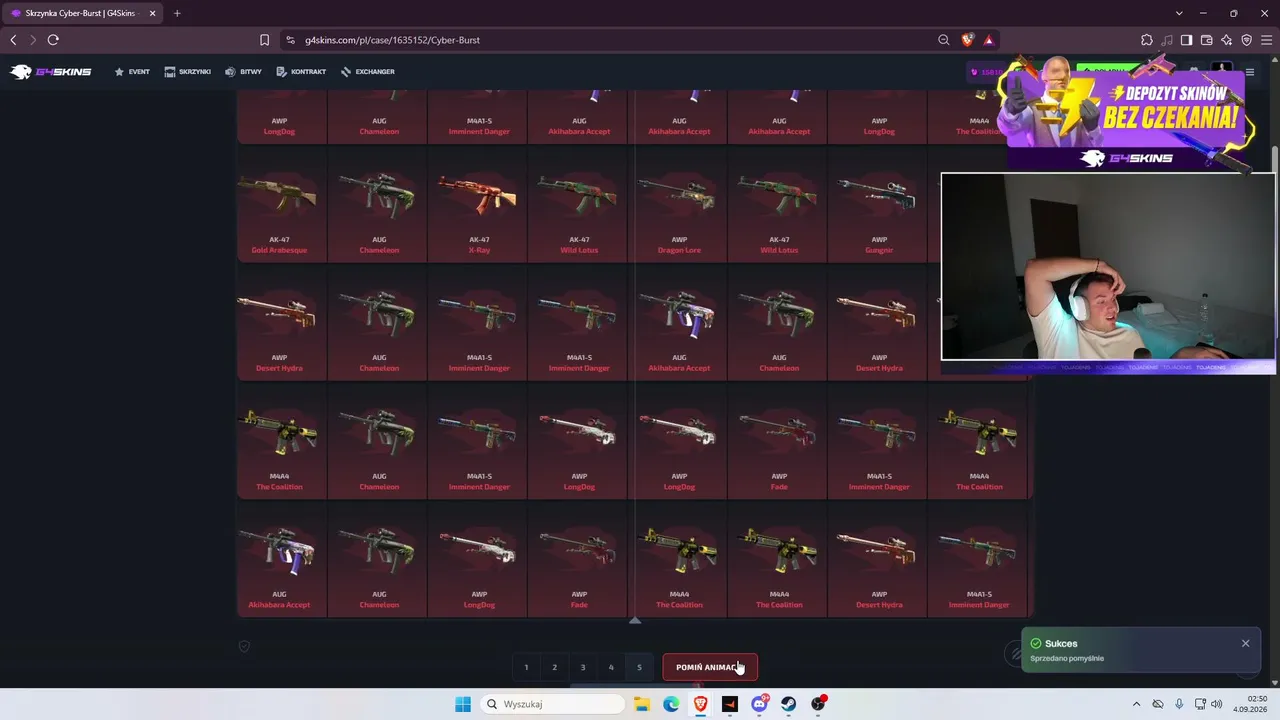Skip the opening animation
The image size is (1280, 720).
click(710, 667)
